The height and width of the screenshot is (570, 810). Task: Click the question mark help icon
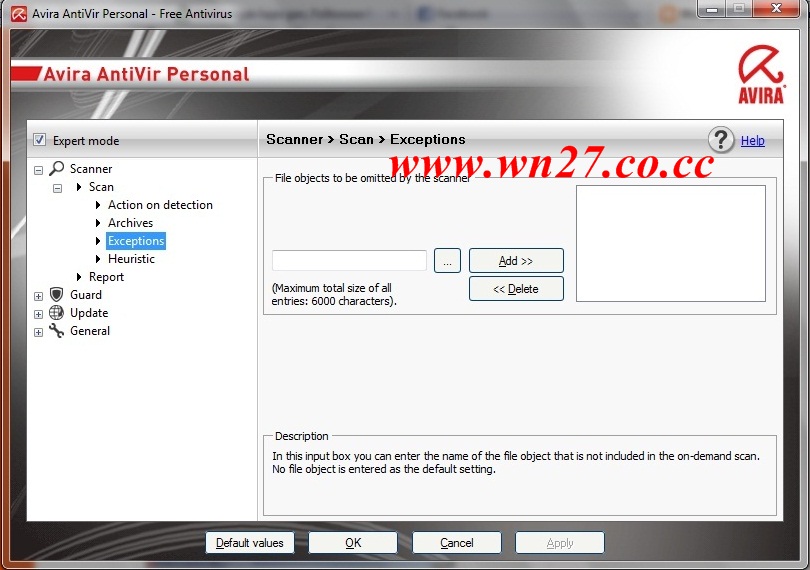pyautogui.click(x=721, y=140)
